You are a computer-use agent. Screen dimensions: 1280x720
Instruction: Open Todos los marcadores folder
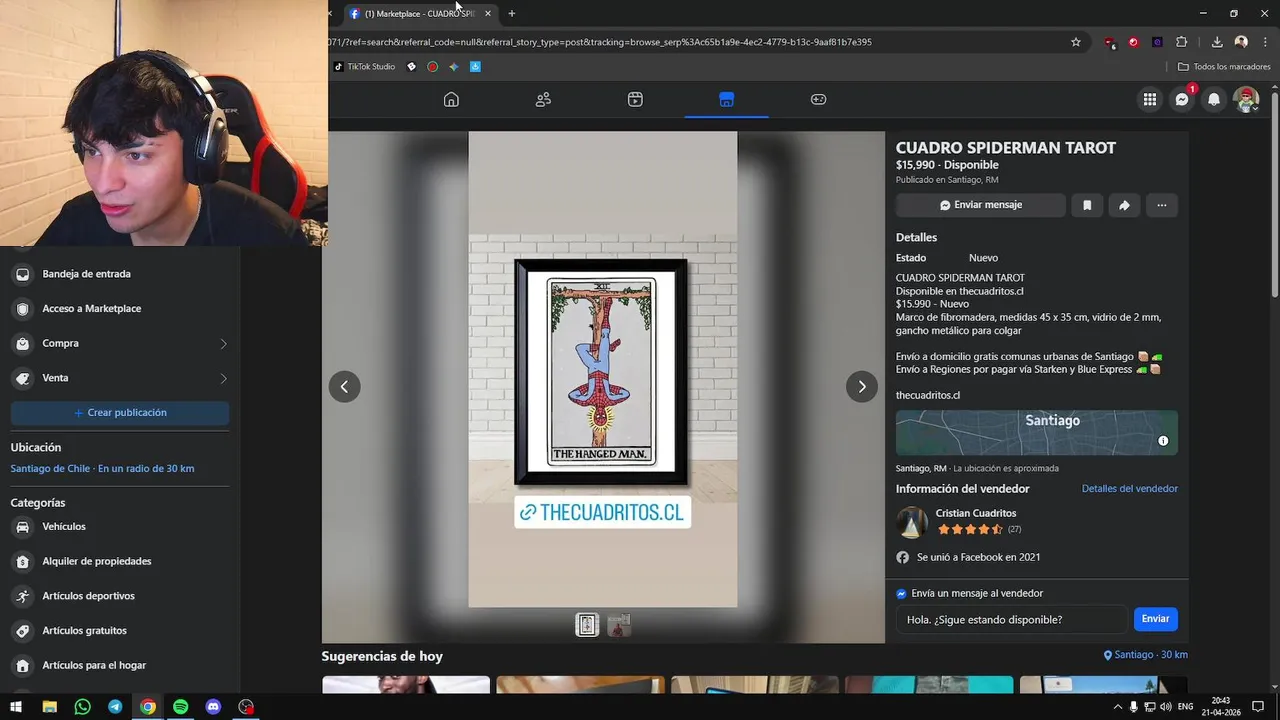coord(1224,67)
